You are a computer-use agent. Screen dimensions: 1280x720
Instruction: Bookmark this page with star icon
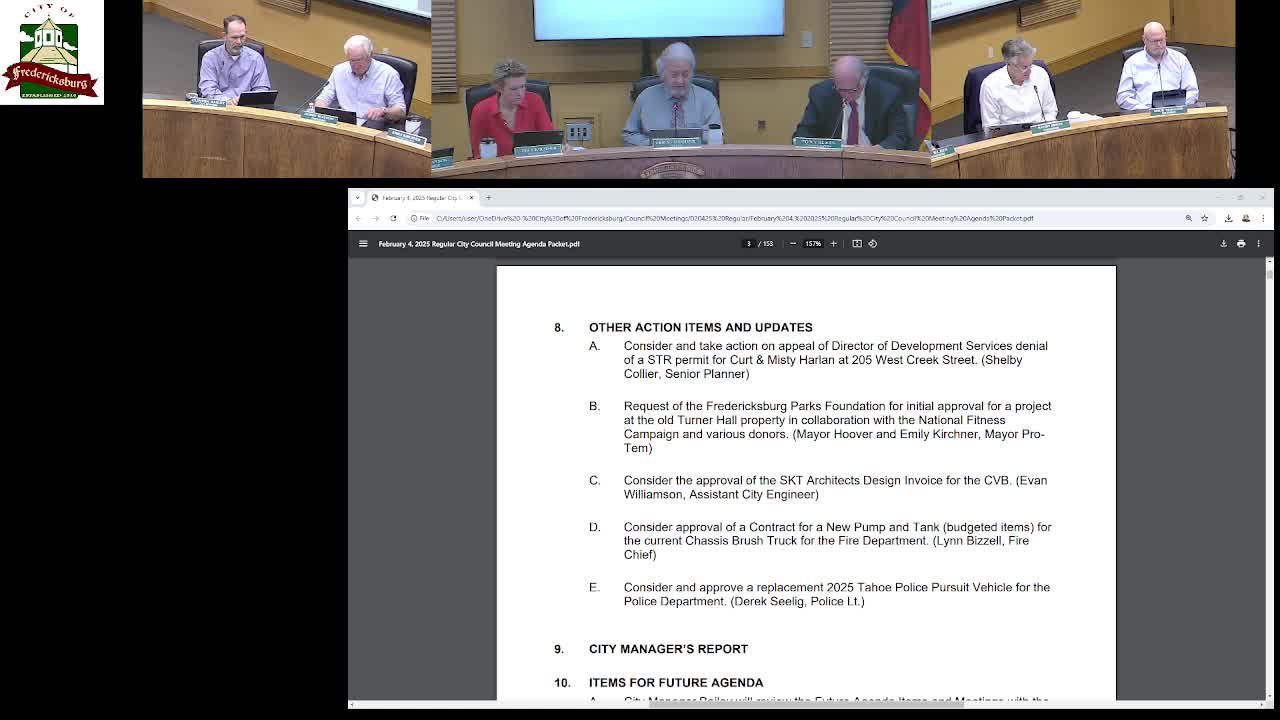(1205, 218)
